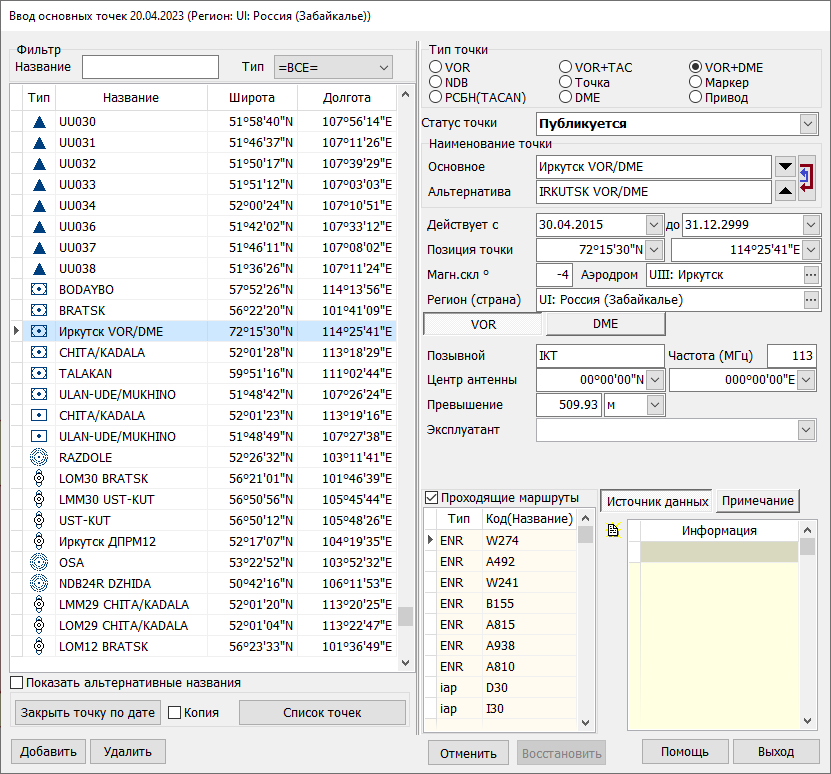
Task: Toggle Проходящие маршруты checkbox
Action: click(x=432, y=498)
